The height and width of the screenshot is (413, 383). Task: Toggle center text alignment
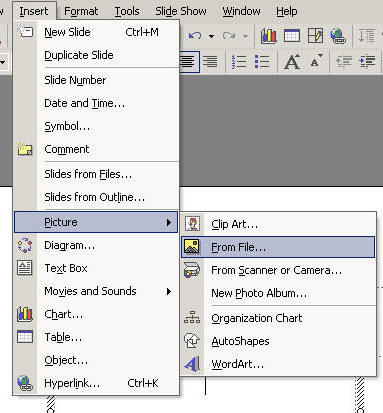click(x=189, y=62)
